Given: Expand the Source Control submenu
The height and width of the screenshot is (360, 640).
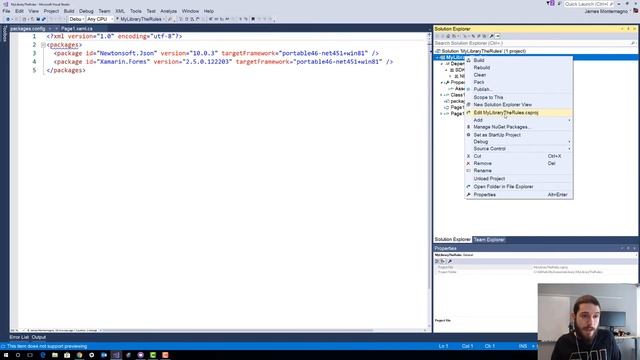Looking at the screenshot, I should [x=518, y=149].
